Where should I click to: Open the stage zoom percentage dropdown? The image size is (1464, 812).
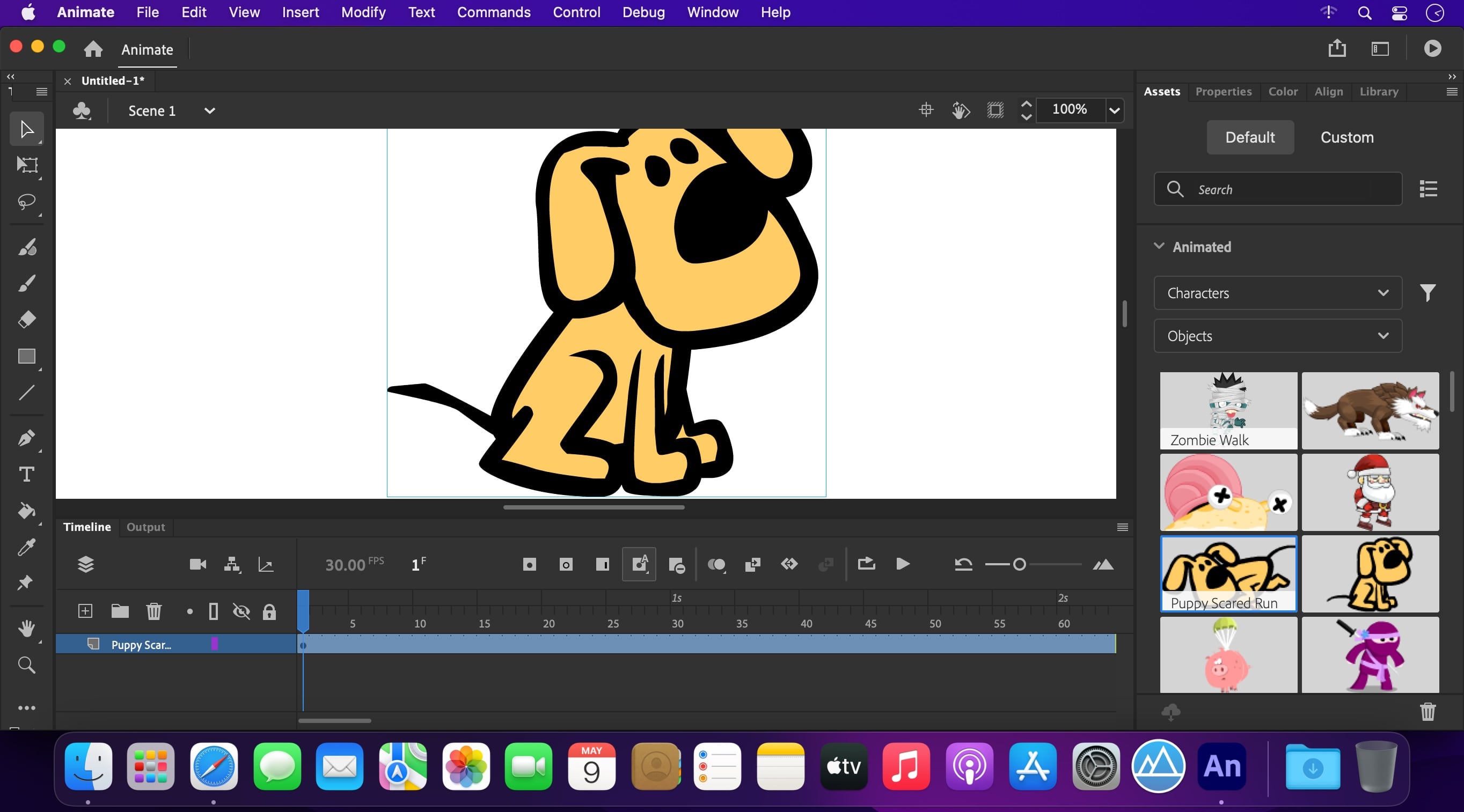coord(1114,110)
